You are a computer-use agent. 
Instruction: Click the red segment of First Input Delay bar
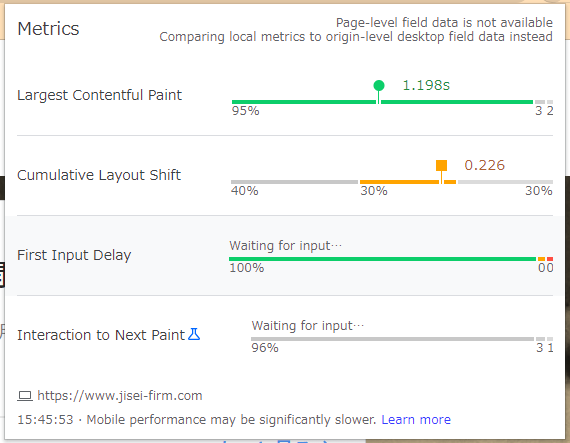(x=550, y=259)
